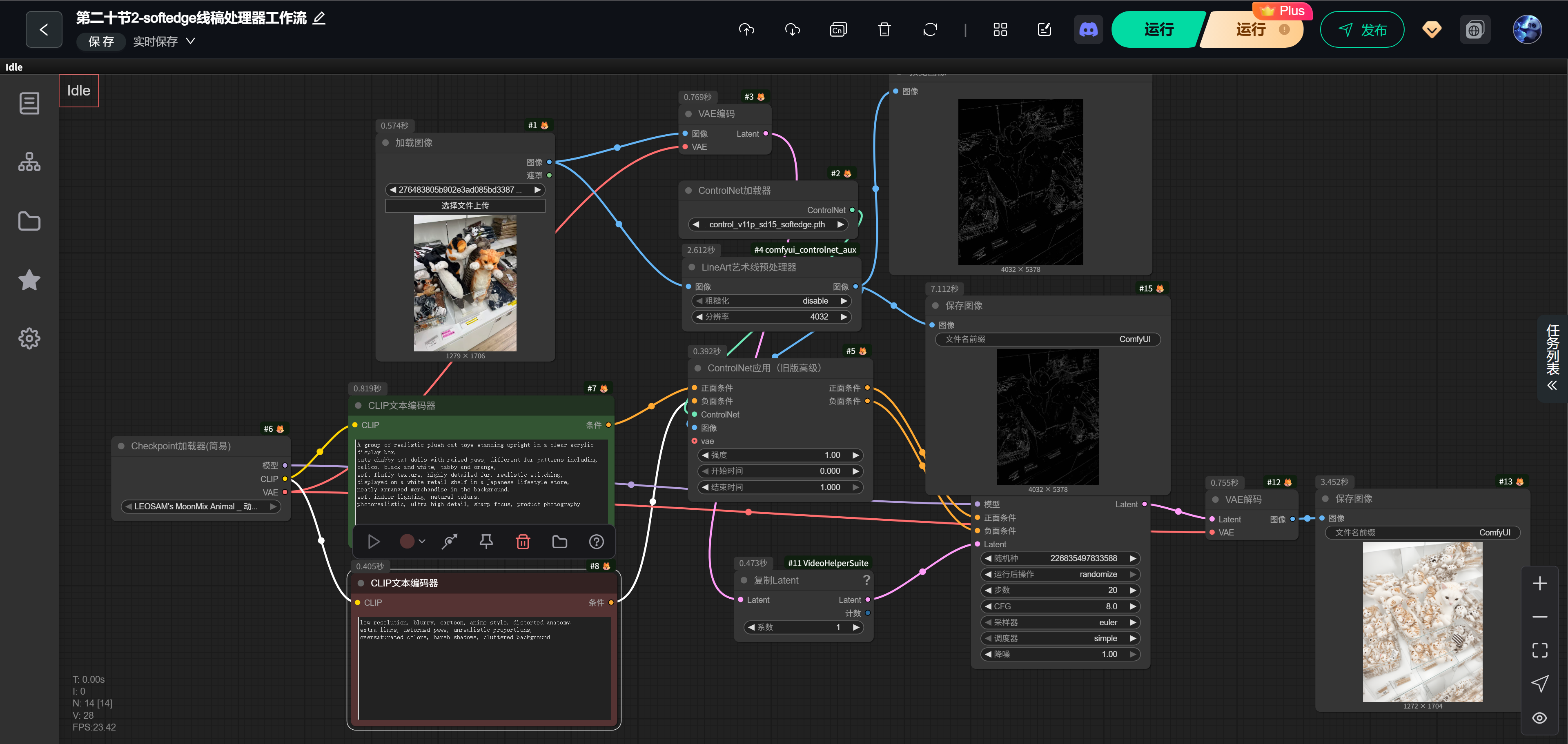Open the document list sidebar menu
Viewport: 1568px width, 744px height.
pos(29,103)
